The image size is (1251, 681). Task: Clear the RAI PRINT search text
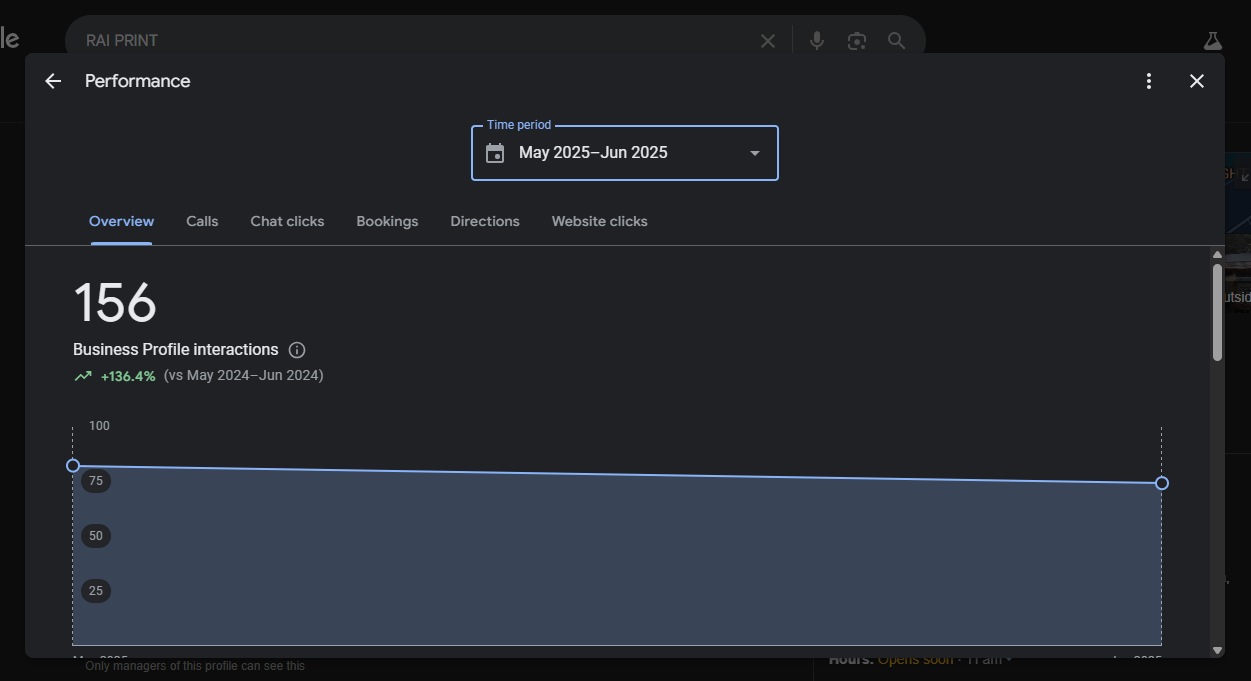click(x=768, y=41)
